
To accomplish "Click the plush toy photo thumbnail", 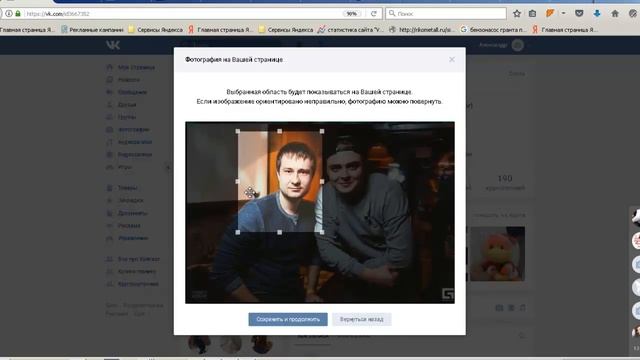I will point(497,254).
